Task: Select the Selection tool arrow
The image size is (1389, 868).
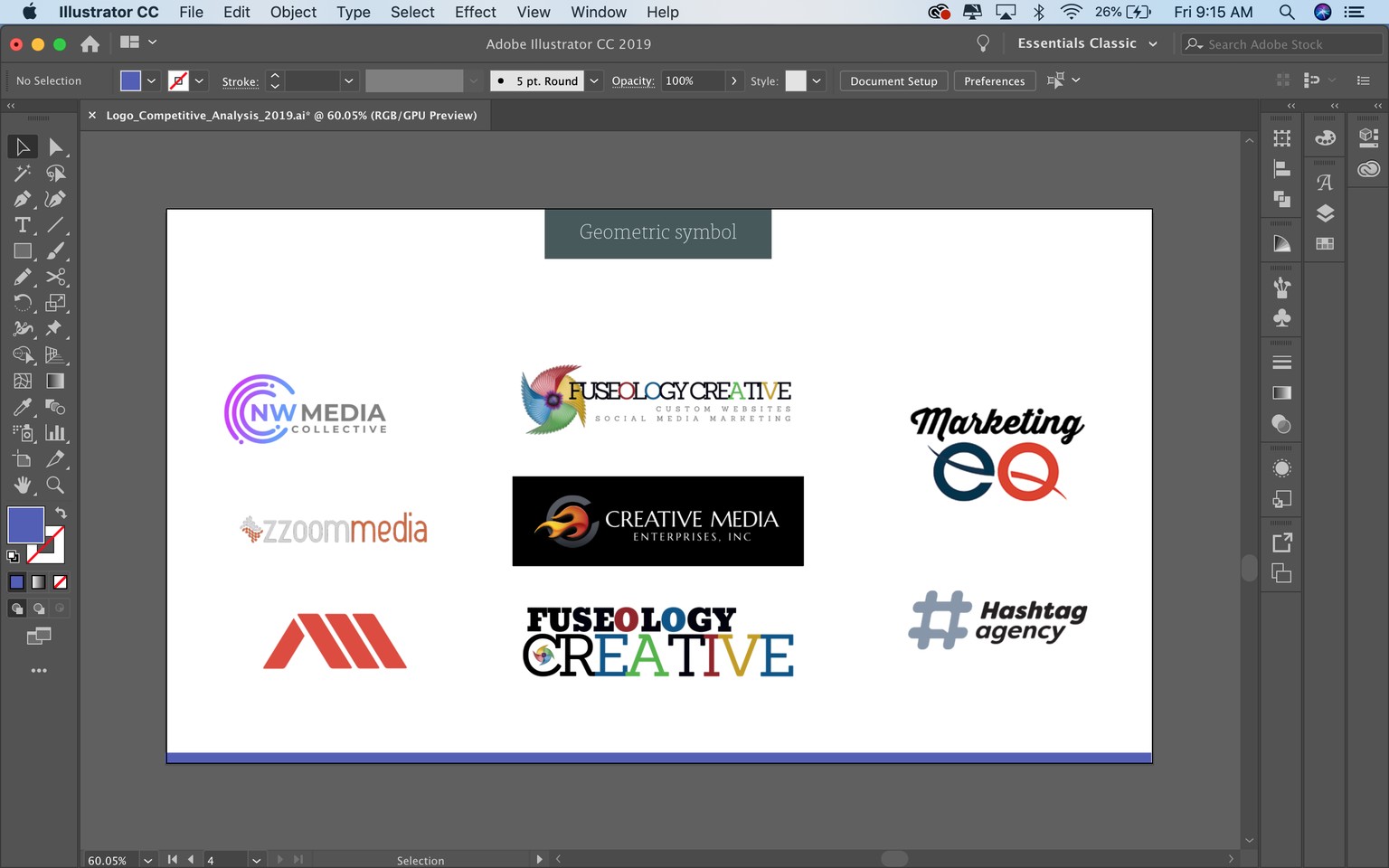Action: tap(23, 146)
